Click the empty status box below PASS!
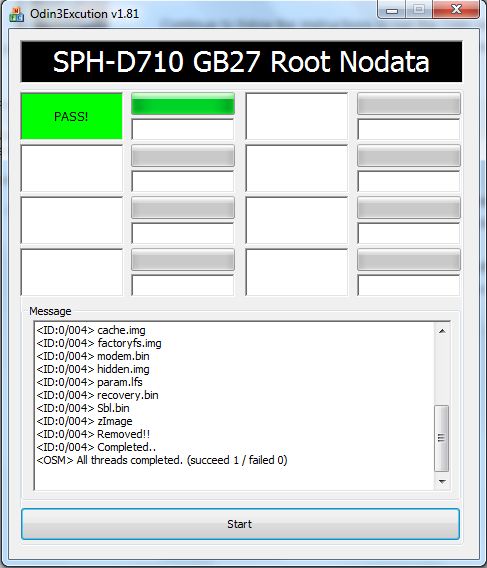The width and height of the screenshot is (487, 568). pos(72,168)
